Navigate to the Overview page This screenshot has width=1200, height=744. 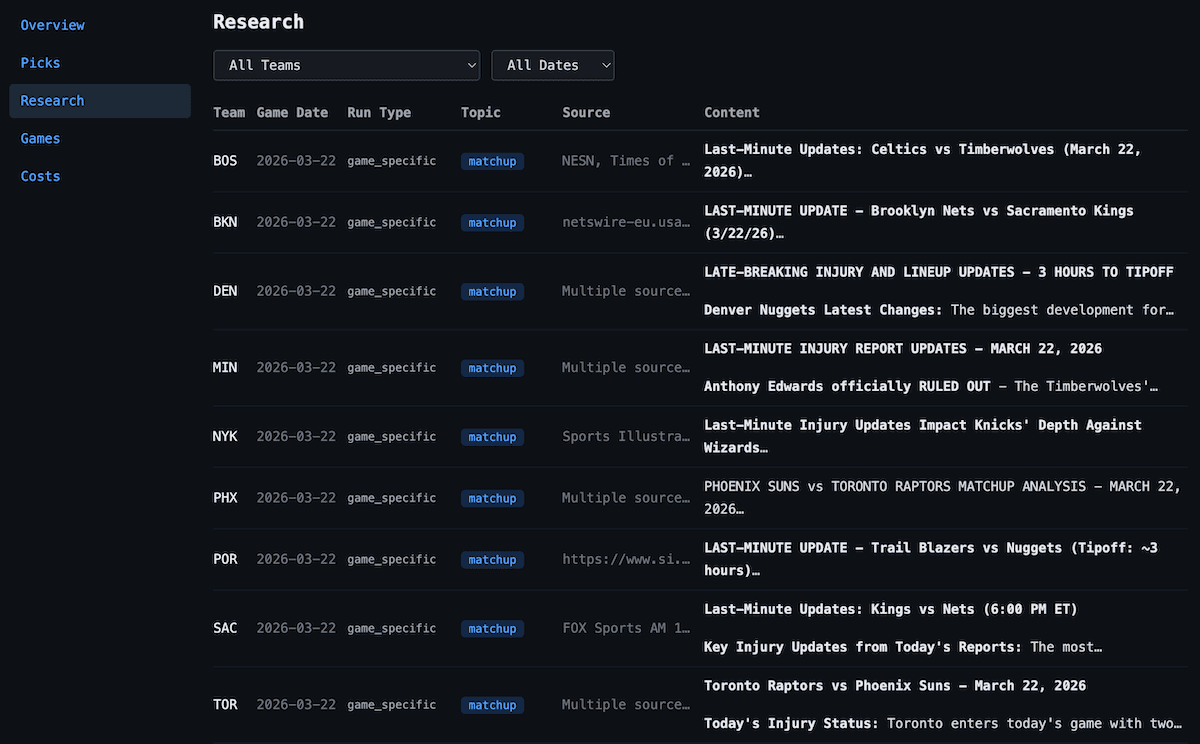pyautogui.click(x=53, y=25)
